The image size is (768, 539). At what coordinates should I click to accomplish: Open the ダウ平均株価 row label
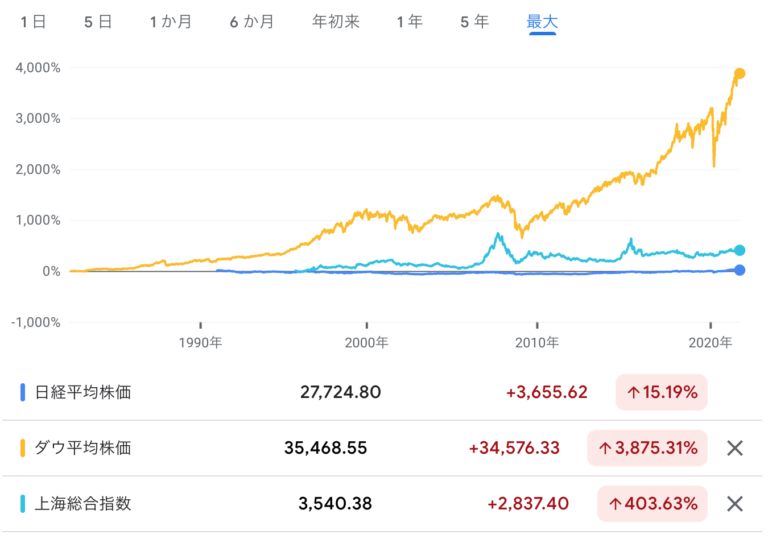click(83, 448)
